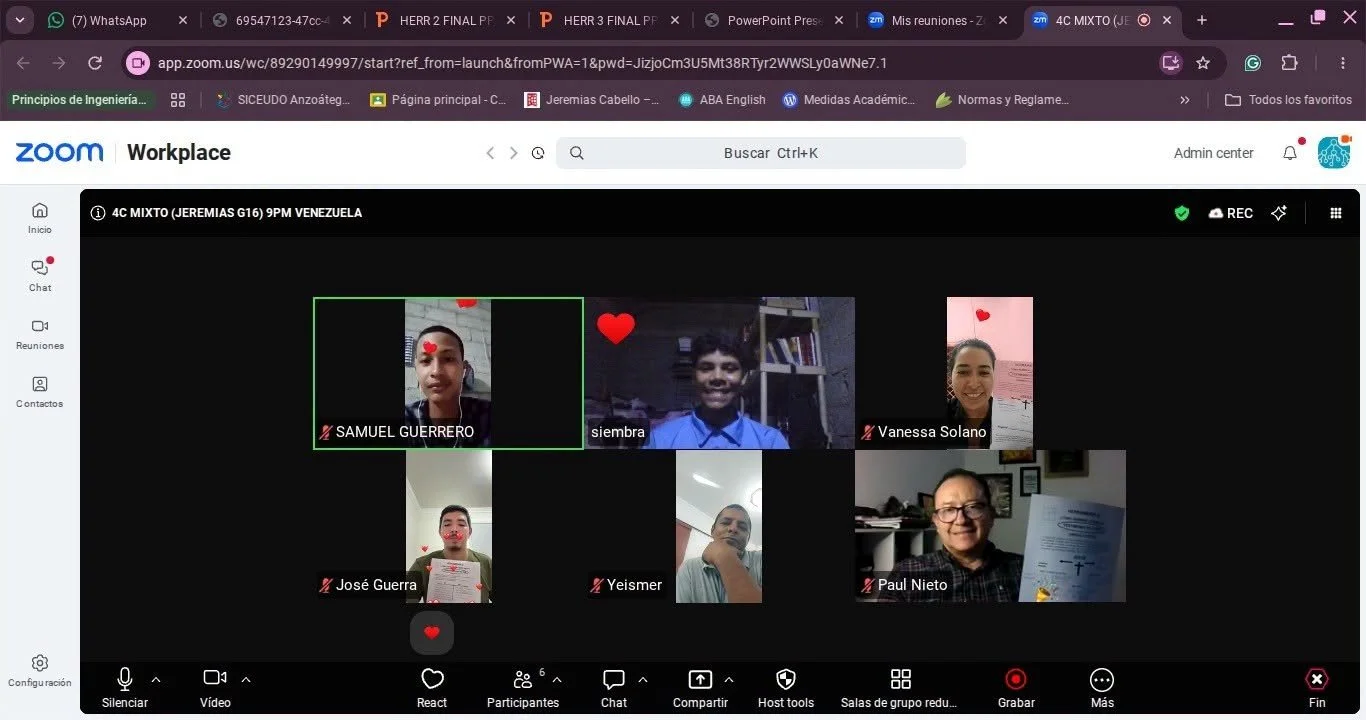This screenshot has height=720, width=1366.
Task: Open Contactos in the sidebar
Action: (x=40, y=391)
